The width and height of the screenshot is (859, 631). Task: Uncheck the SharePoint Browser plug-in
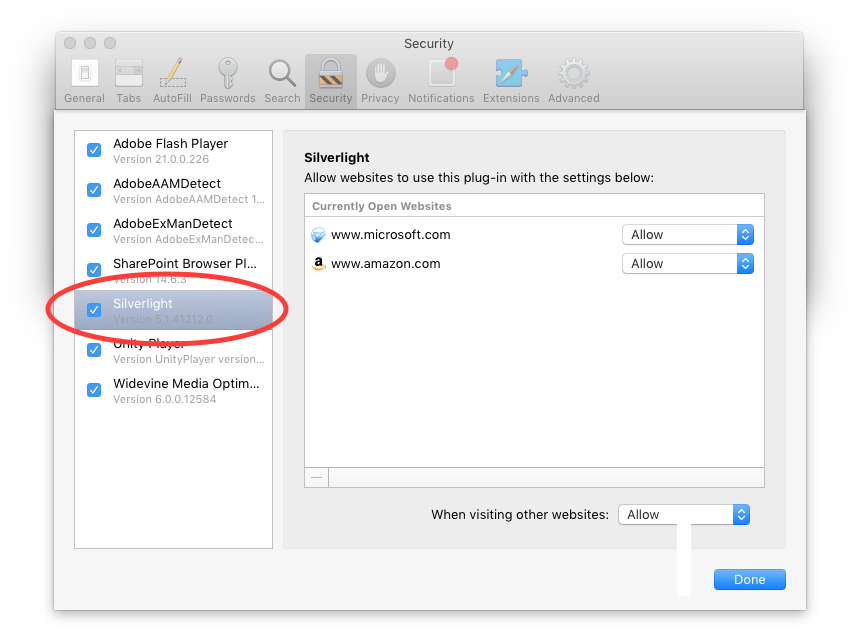coord(94,270)
